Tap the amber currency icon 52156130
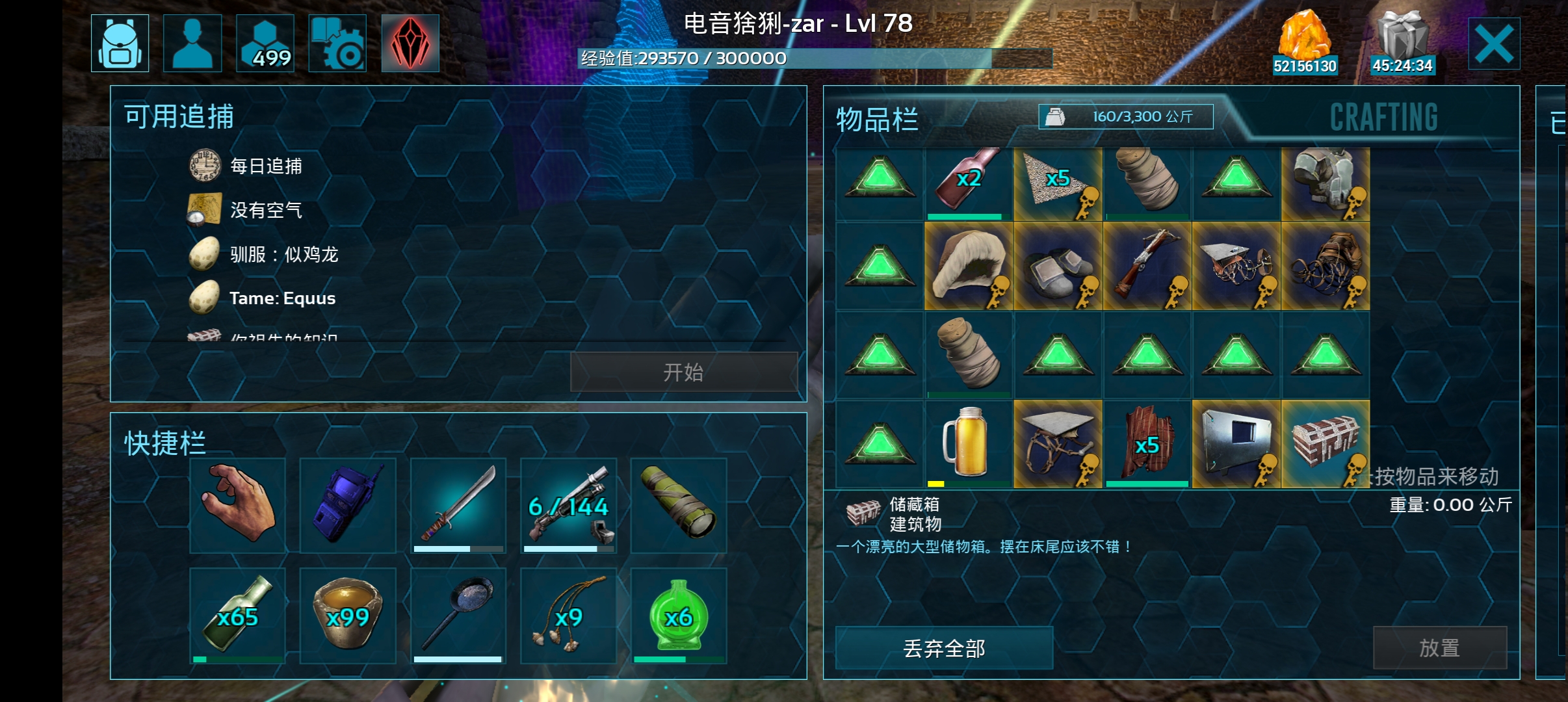Image resolution: width=1568 pixels, height=702 pixels. (x=1305, y=43)
